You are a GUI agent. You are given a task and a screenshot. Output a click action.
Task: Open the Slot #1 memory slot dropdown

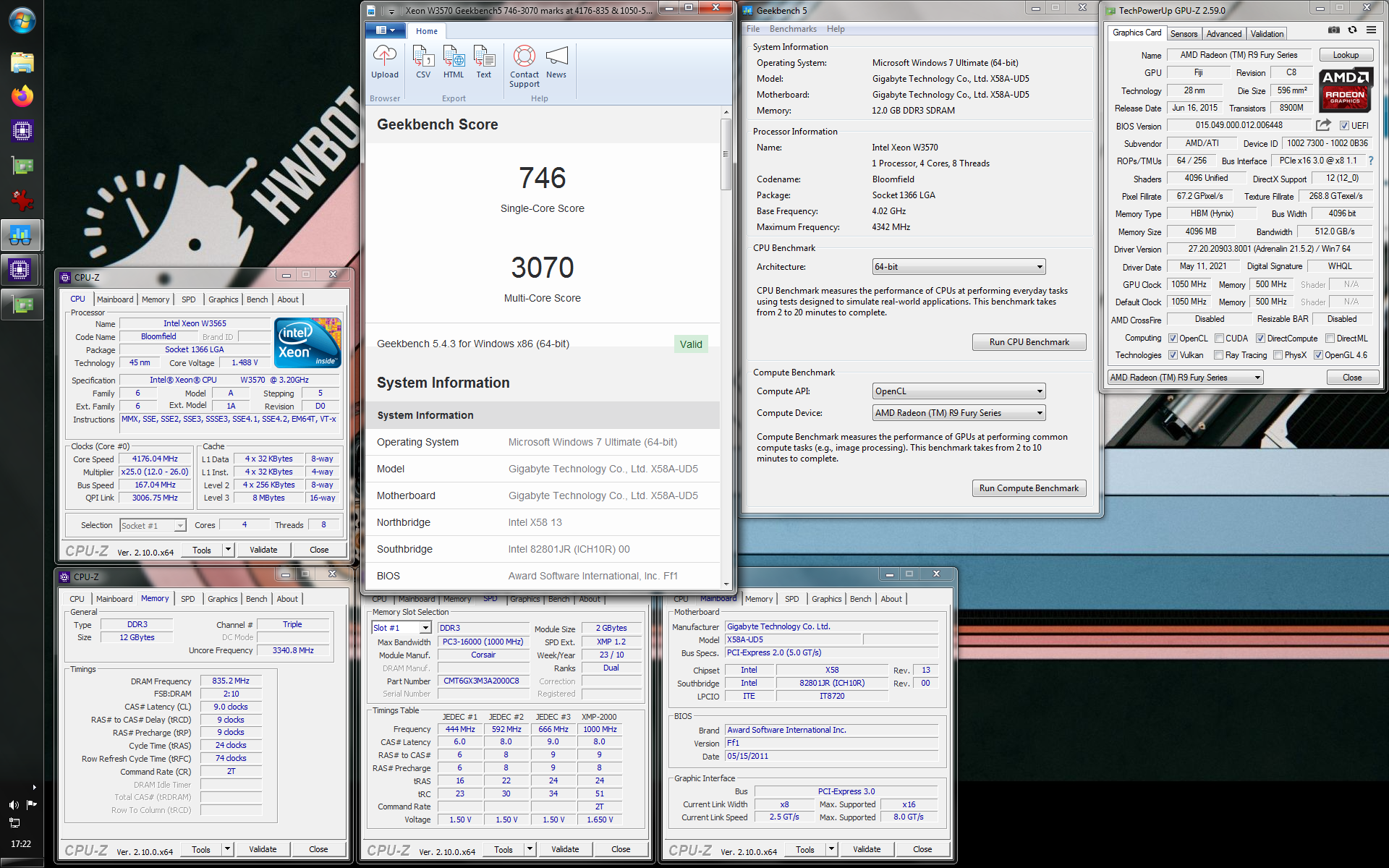[x=402, y=628]
